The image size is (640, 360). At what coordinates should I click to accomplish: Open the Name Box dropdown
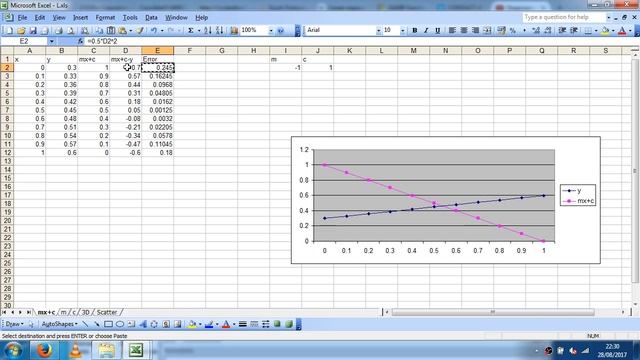51,41
